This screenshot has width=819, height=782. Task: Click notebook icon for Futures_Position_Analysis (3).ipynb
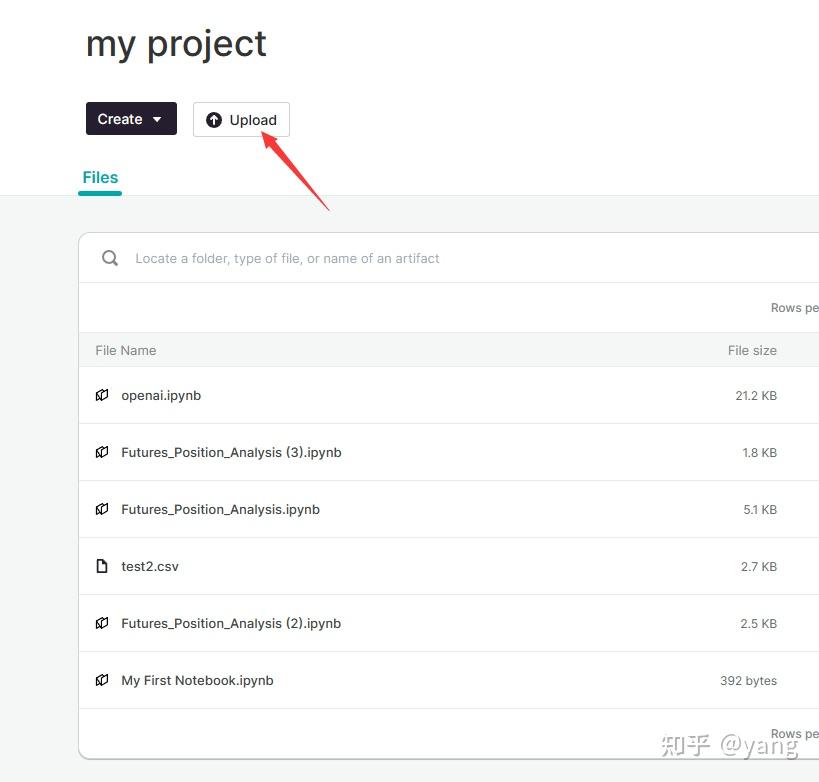[102, 452]
